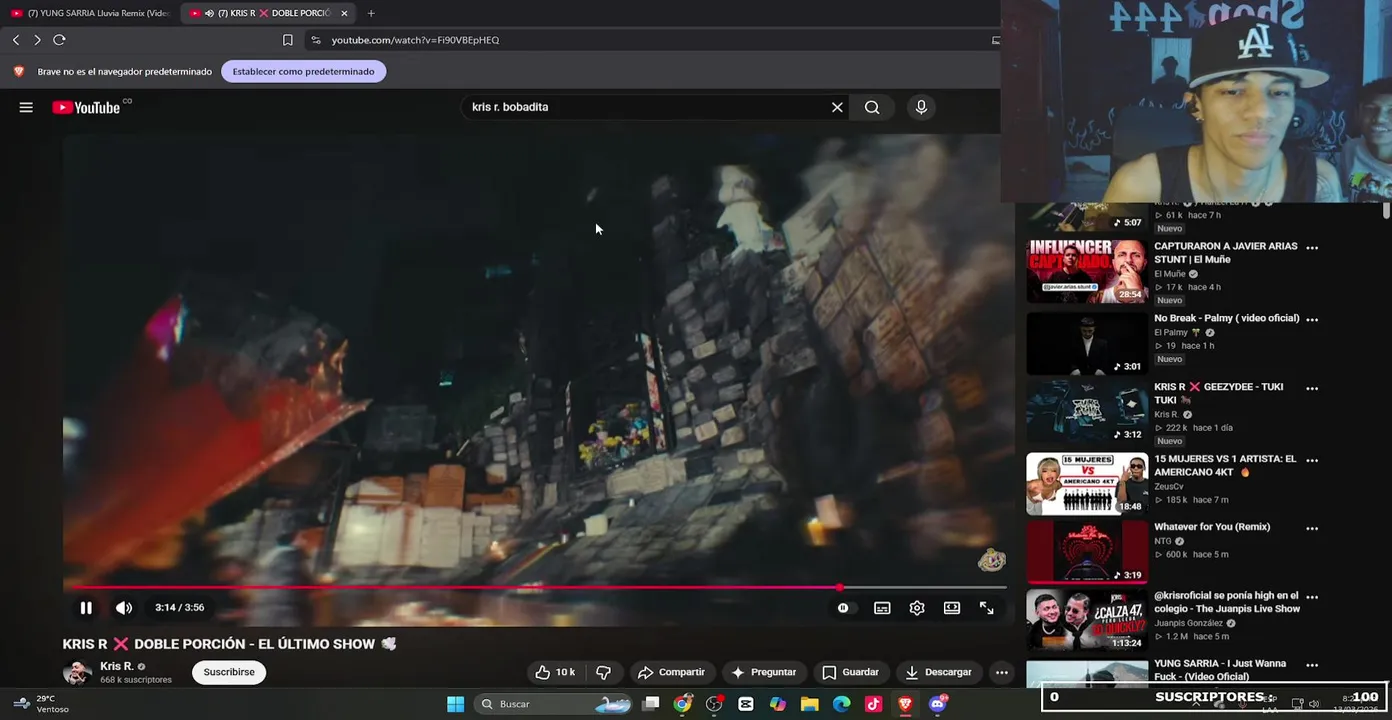Viewport: 1392px width, 720px height.
Task: Click the taskbar Buscar search box
Action: (x=555, y=704)
